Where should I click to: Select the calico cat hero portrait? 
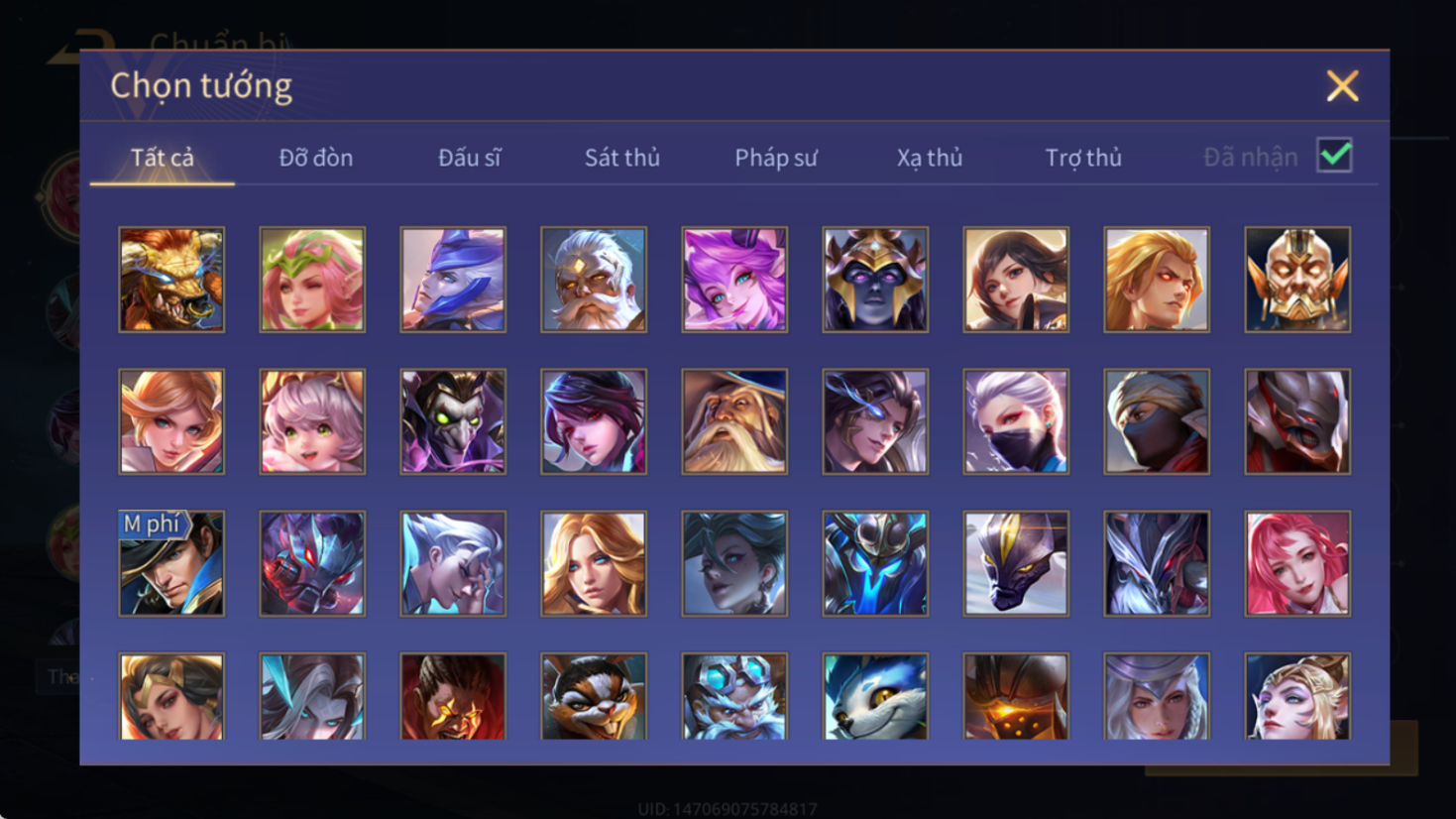click(x=594, y=696)
